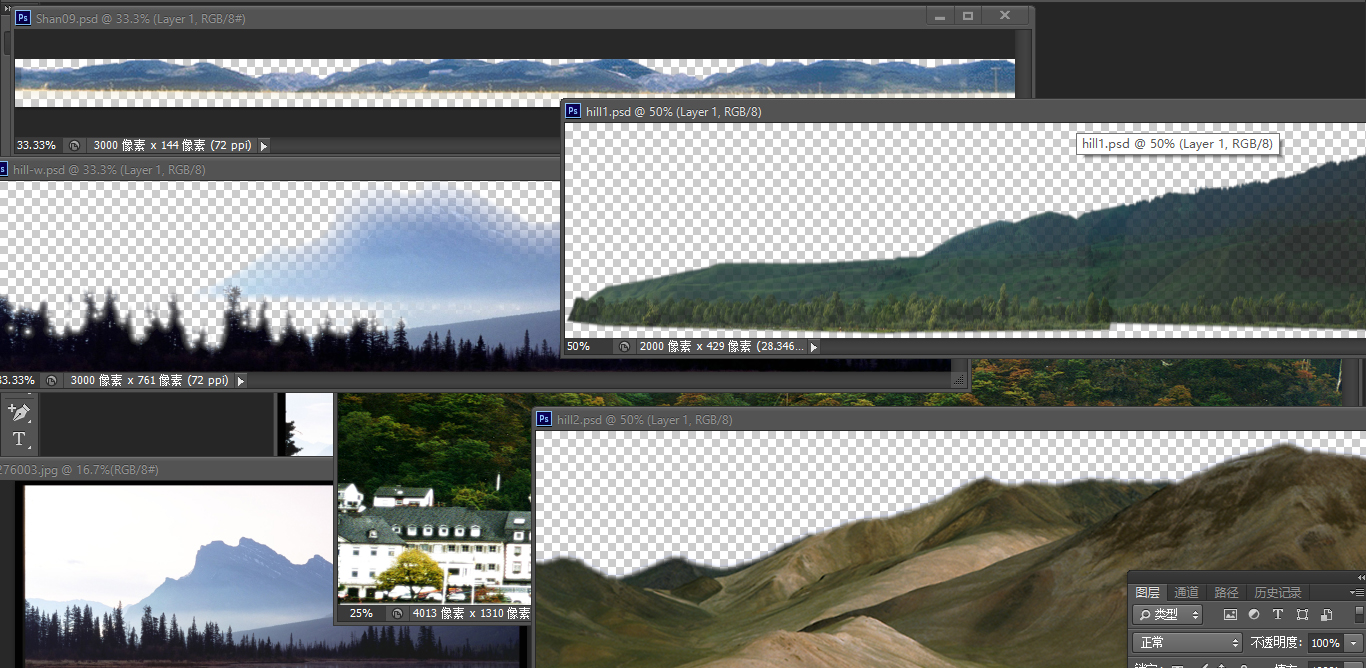Viewport: 1366px width, 668px height.
Task: Click Ps icon of hill2.psd window
Action: point(545,420)
